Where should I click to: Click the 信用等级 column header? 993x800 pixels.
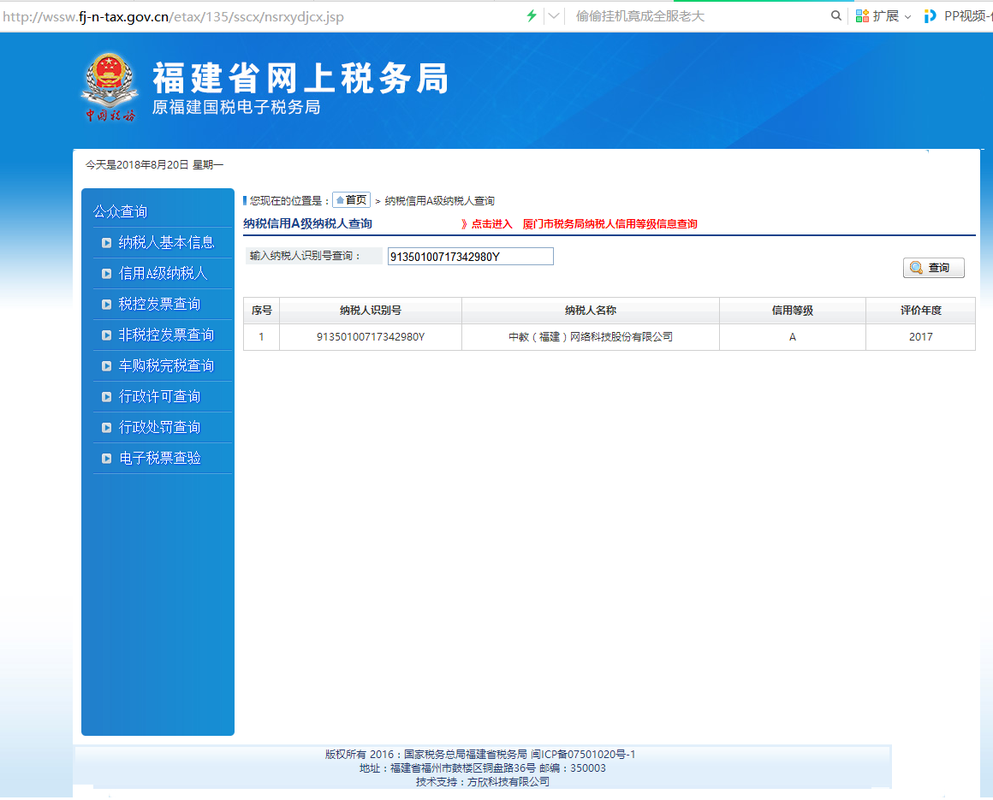click(792, 310)
